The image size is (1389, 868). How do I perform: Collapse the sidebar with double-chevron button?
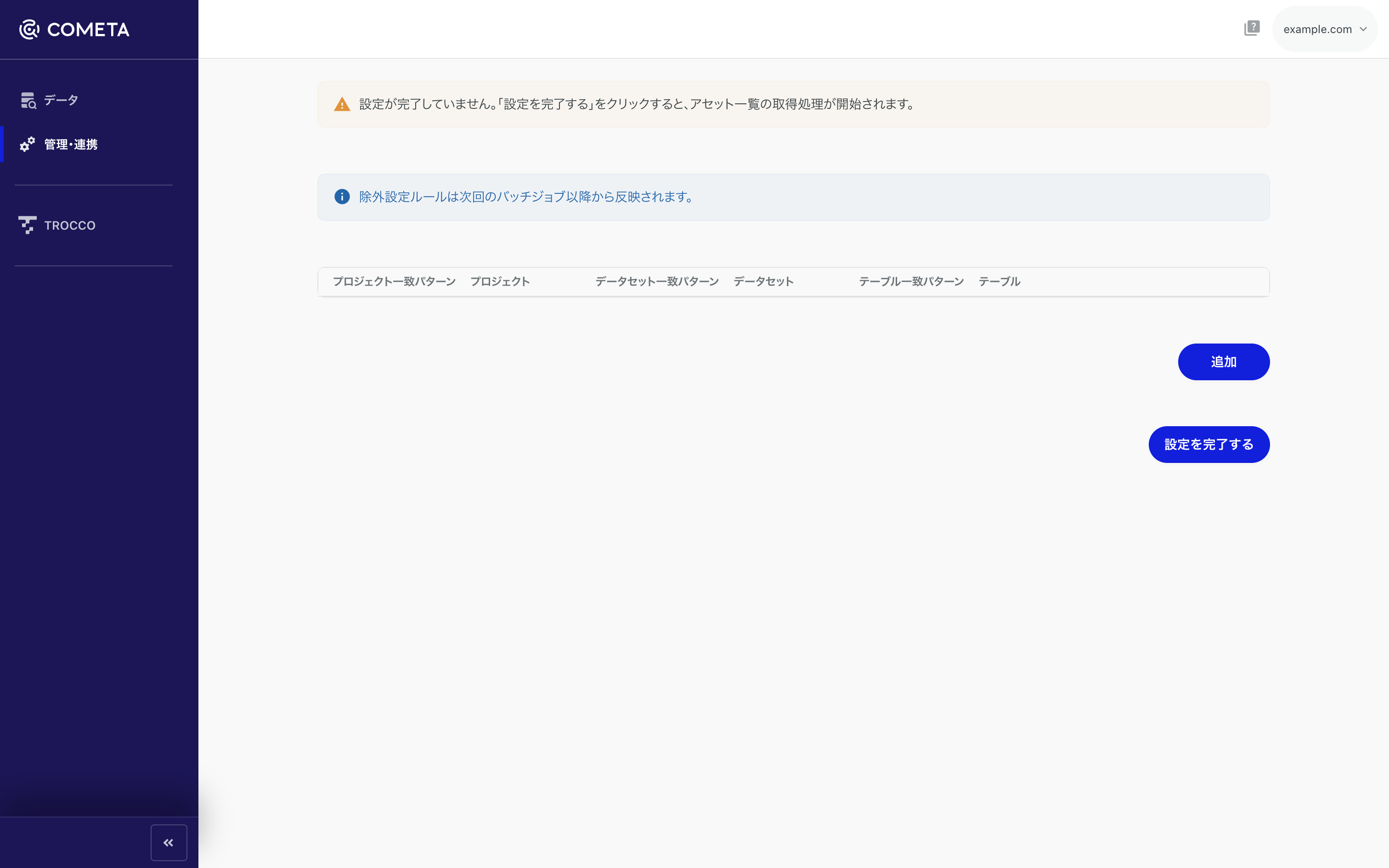click(169, 842)
